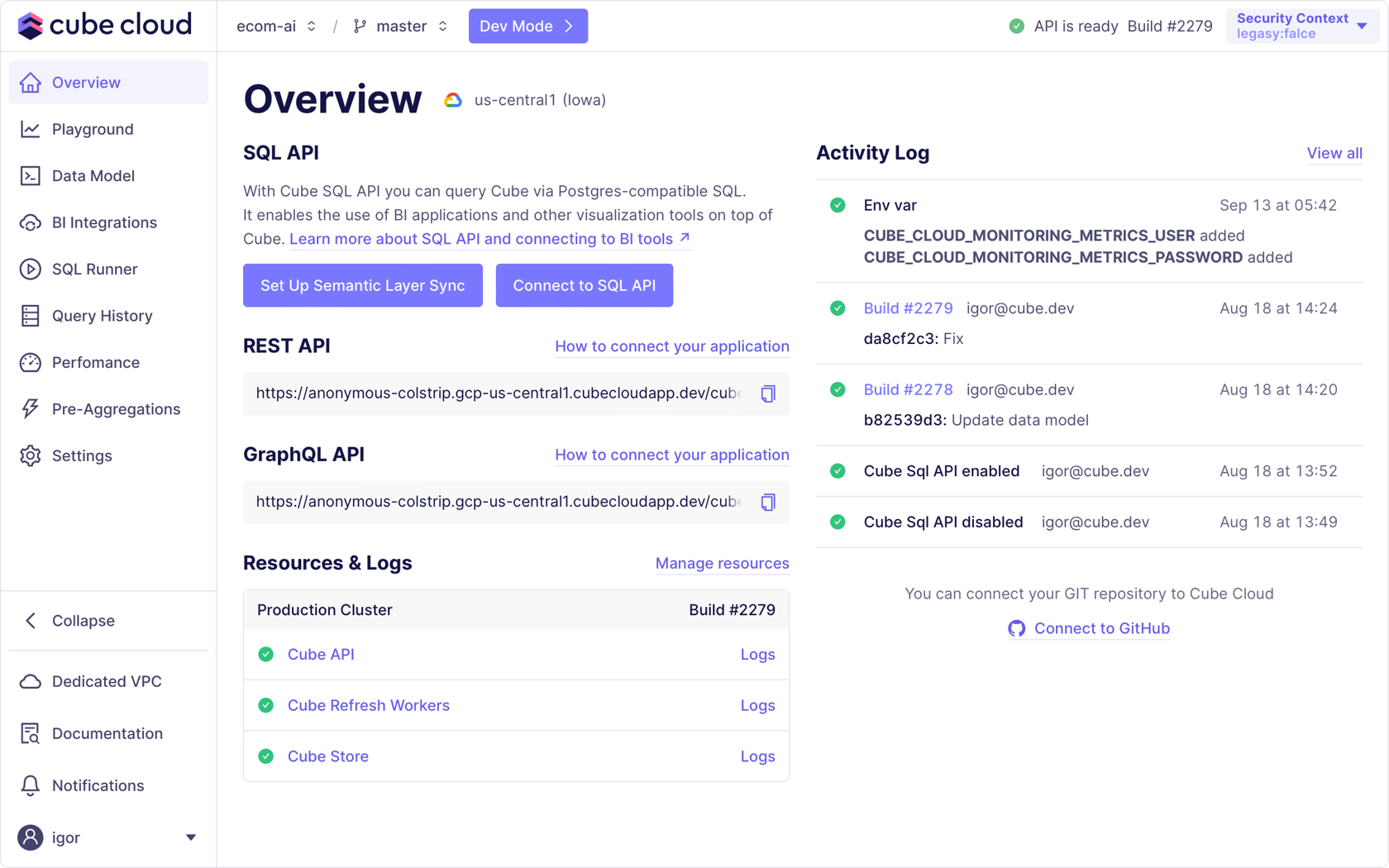The width and height of the screenshot is (1389, 868).
Task: Click the Overview home icon in sidebar
Action: [31, 83]
